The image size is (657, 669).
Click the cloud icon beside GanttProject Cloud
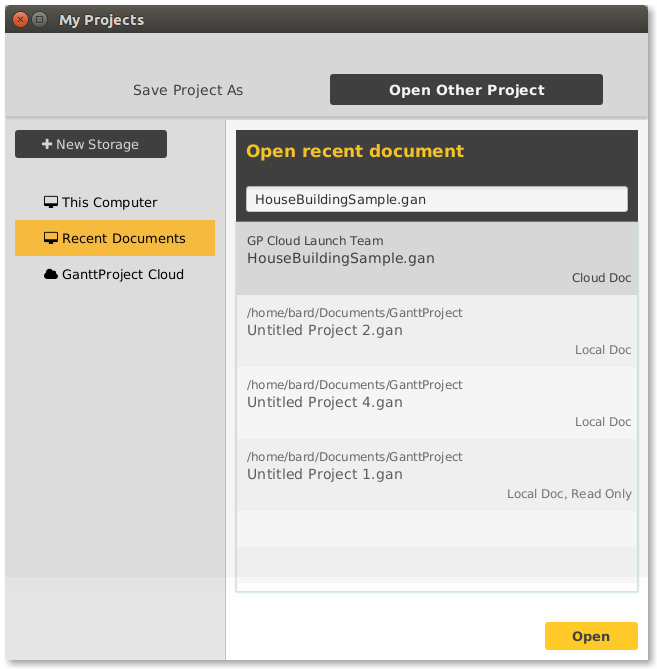point(51,274)
